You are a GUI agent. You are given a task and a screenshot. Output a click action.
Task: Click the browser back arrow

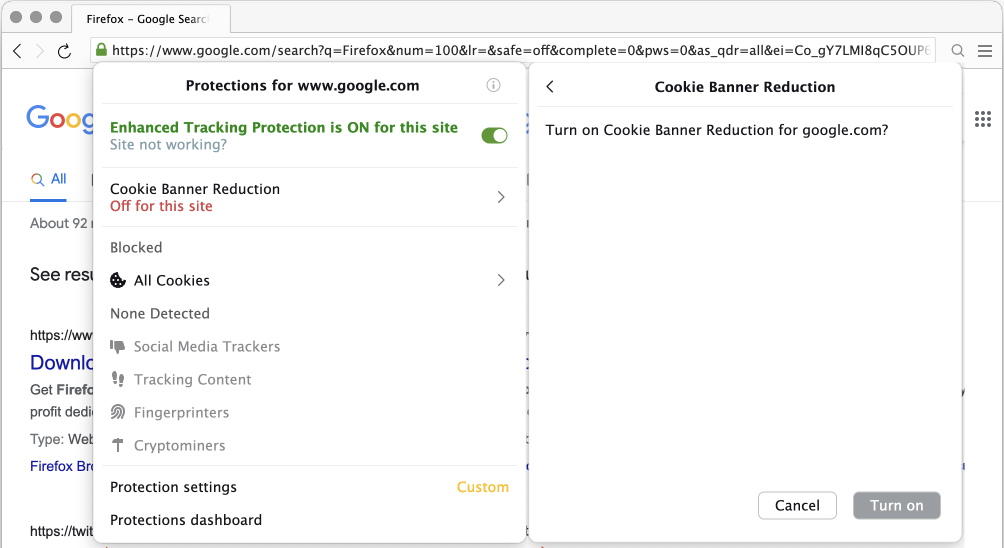coord(18,50)
